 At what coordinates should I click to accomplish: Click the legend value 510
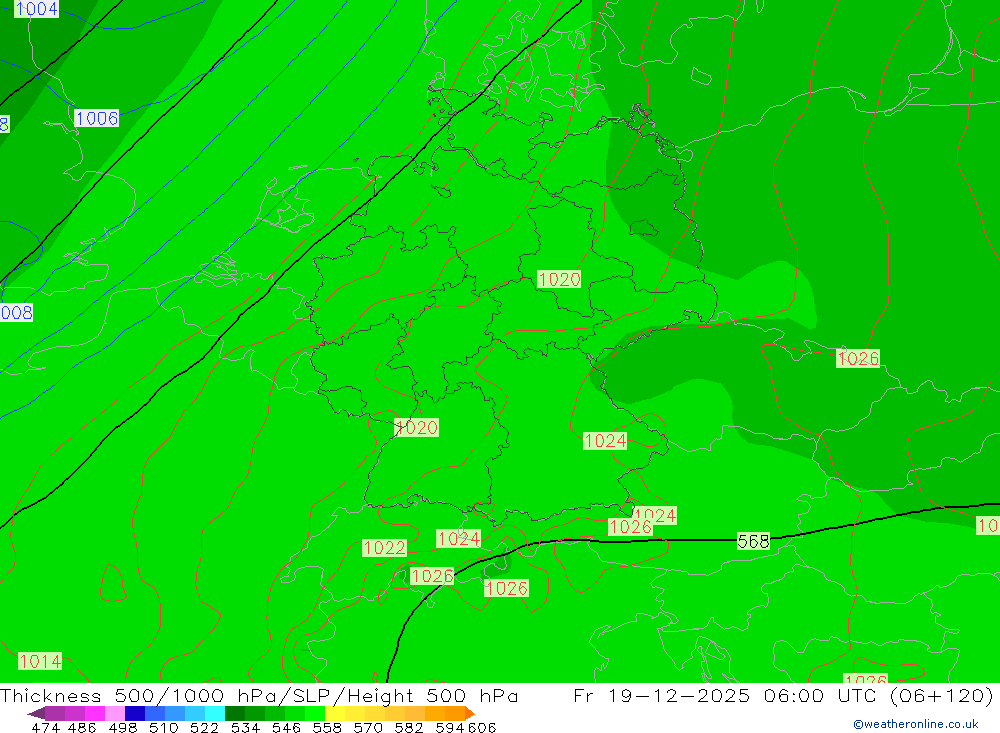pyautogui.click(x=164, y=727)
